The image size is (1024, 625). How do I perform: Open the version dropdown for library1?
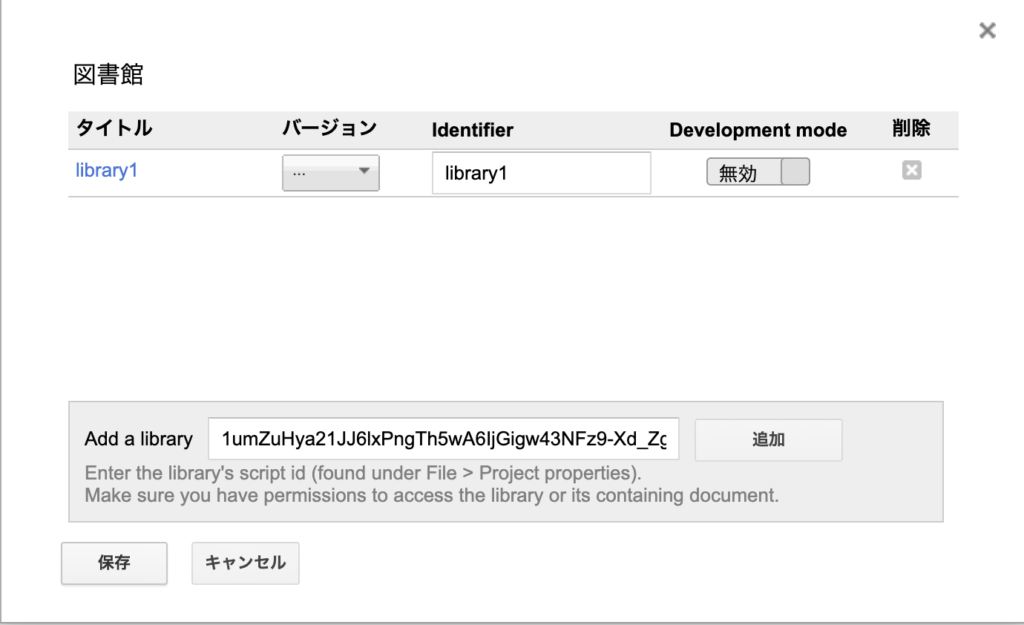tap(330, 172)
